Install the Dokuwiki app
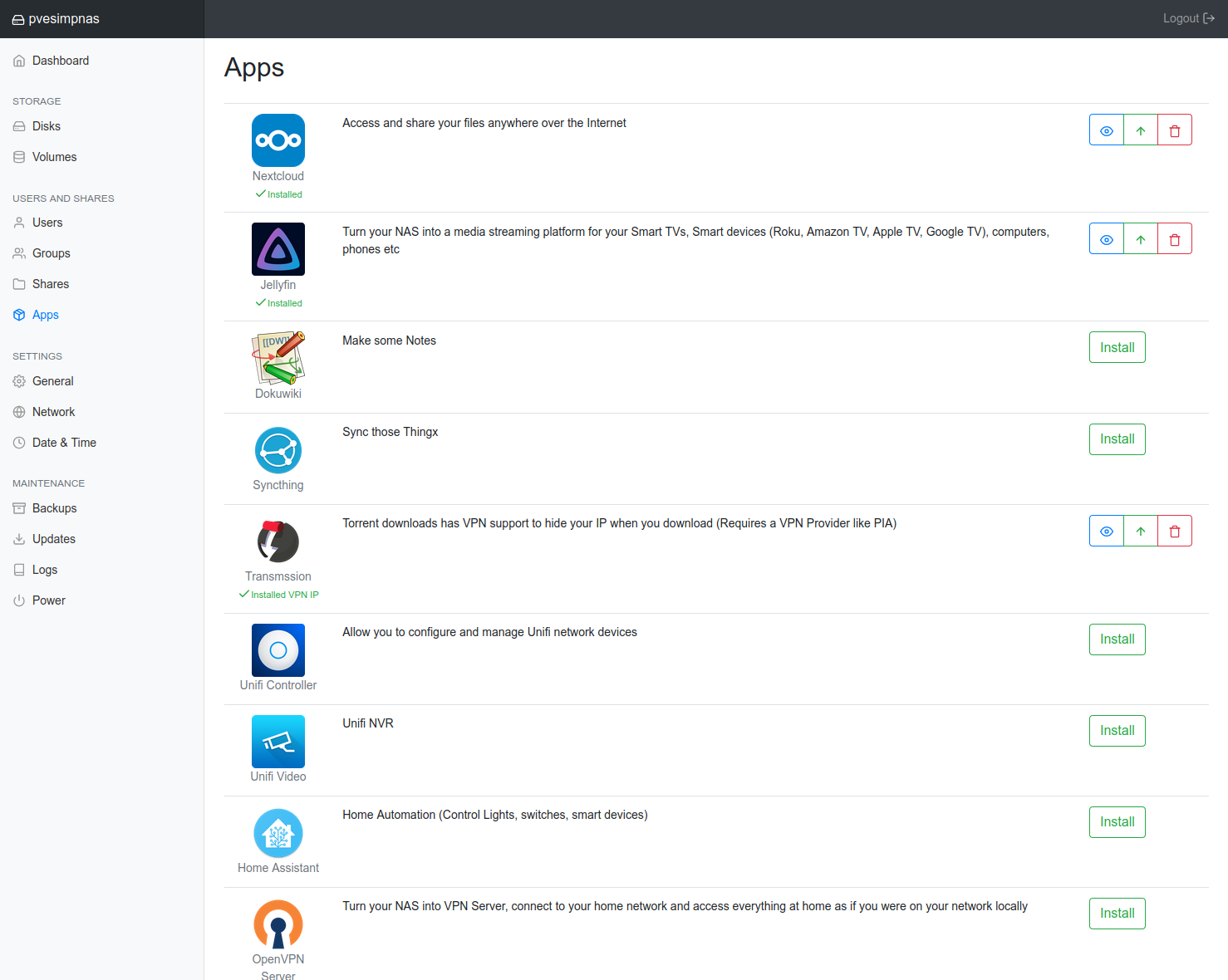 click(1117, 347)
